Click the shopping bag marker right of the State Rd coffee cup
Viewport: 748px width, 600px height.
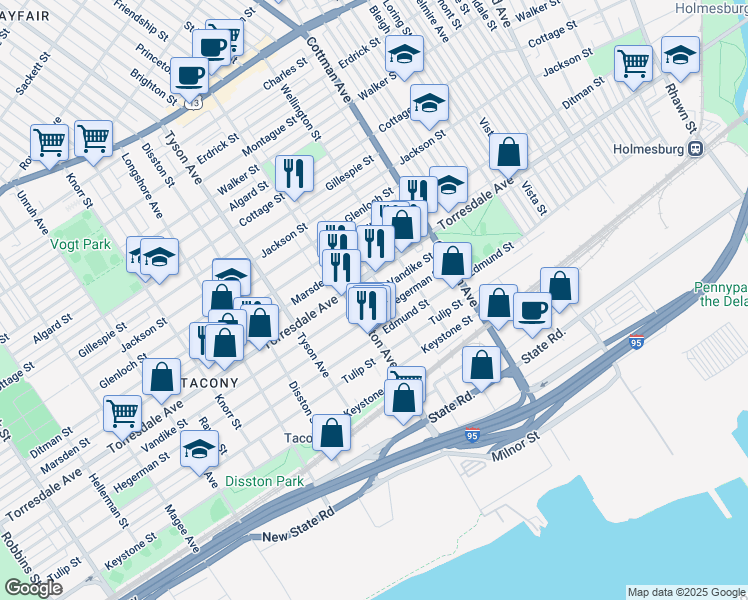pos(560,286)
